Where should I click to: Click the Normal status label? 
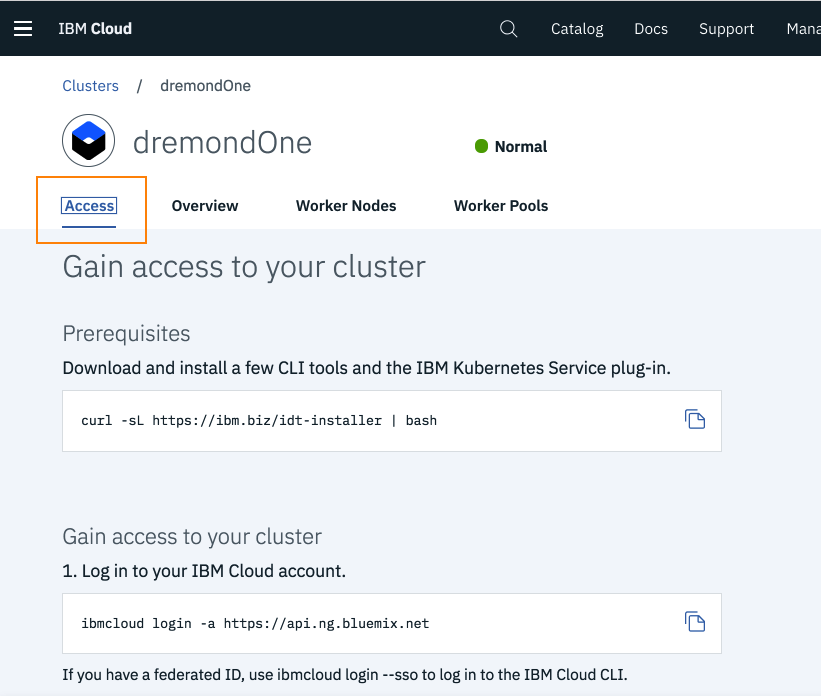(521, 147)
